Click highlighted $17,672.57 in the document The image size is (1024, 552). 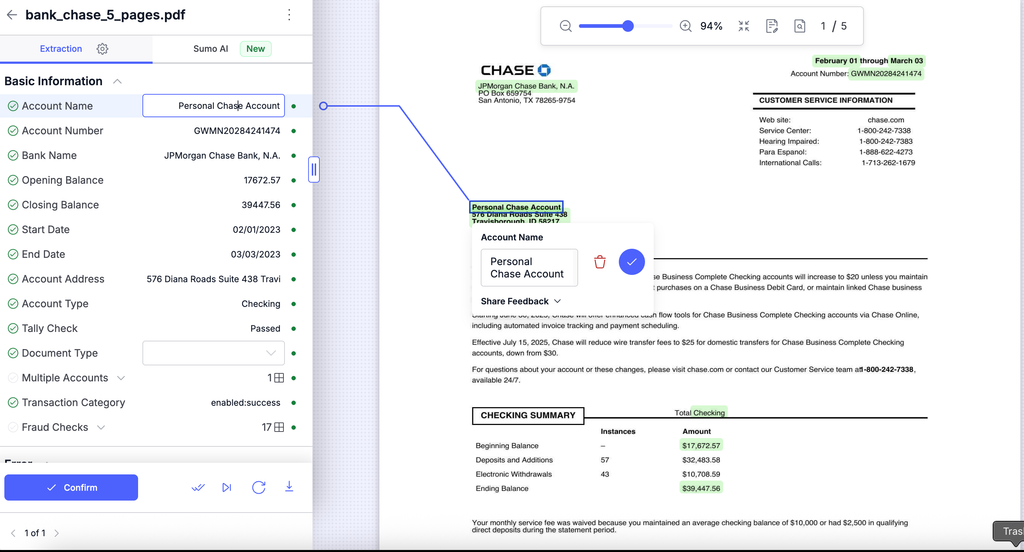click(x=701, y=446)
